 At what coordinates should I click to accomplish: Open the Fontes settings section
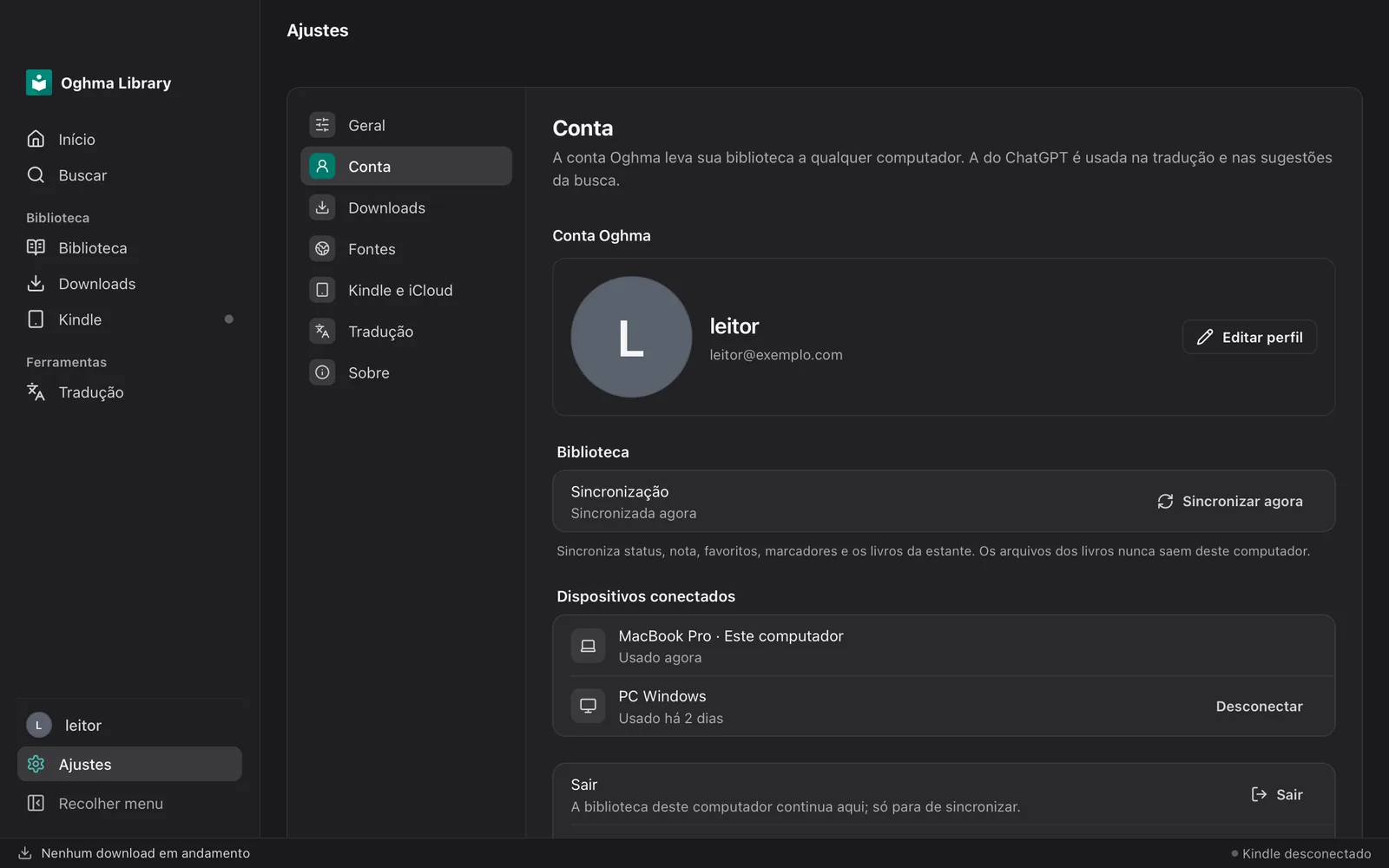(406, 249)
